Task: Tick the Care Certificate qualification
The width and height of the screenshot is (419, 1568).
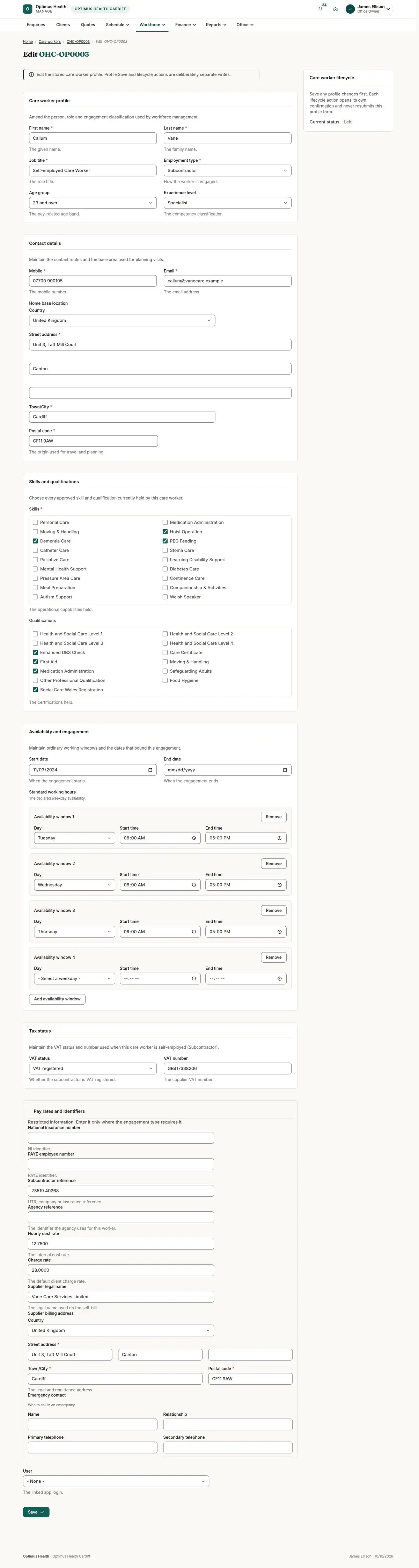Action: [x=165, y=652]
